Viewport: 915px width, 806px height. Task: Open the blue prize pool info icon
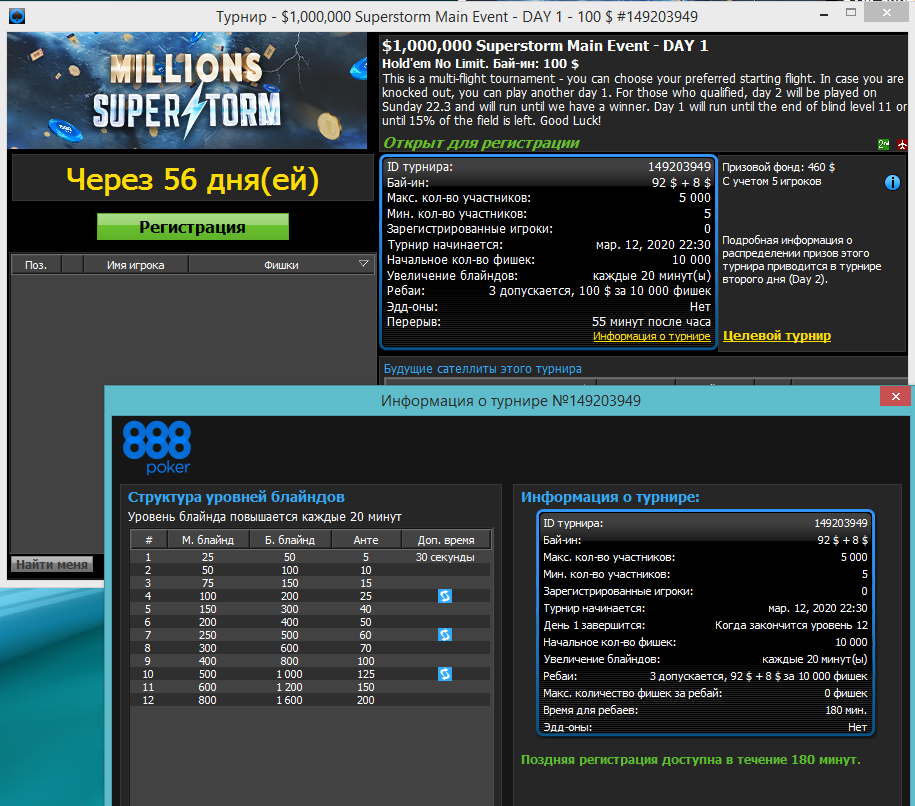[892, 183]
